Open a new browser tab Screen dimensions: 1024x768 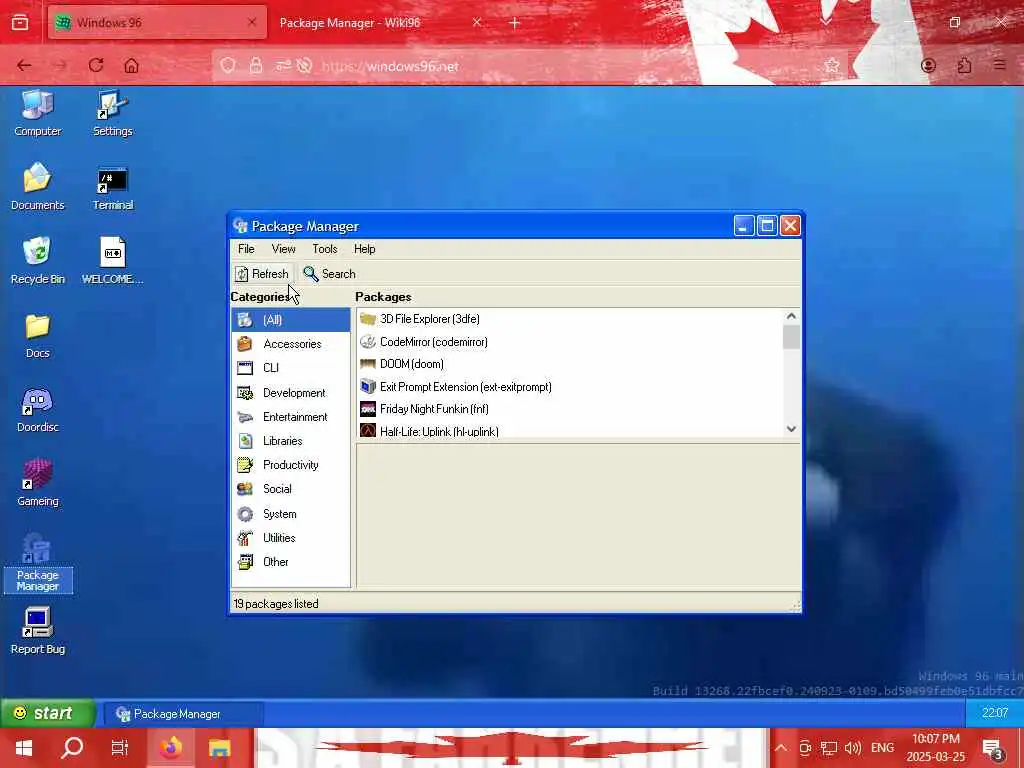coord(515,23)
